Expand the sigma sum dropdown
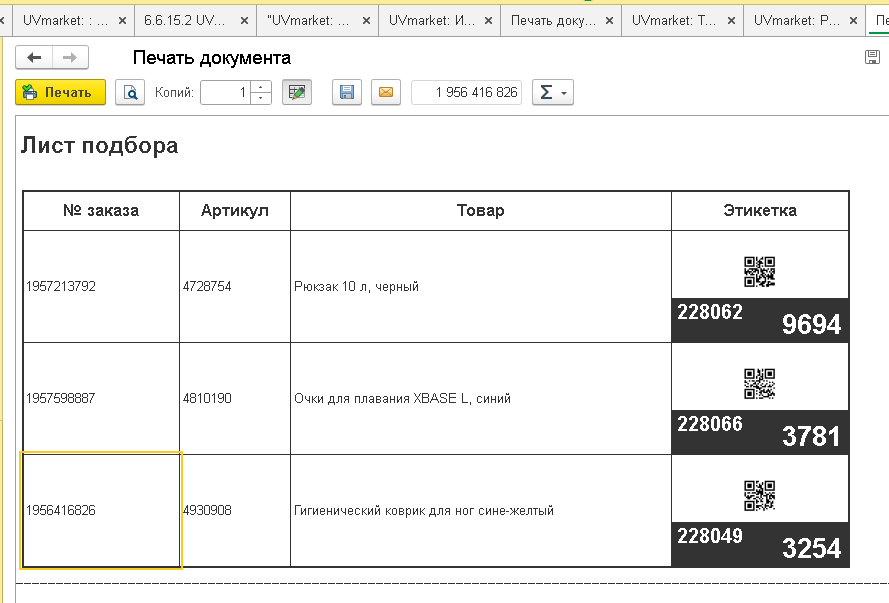This screenshot has height=603, width=889. click(553, 92)
